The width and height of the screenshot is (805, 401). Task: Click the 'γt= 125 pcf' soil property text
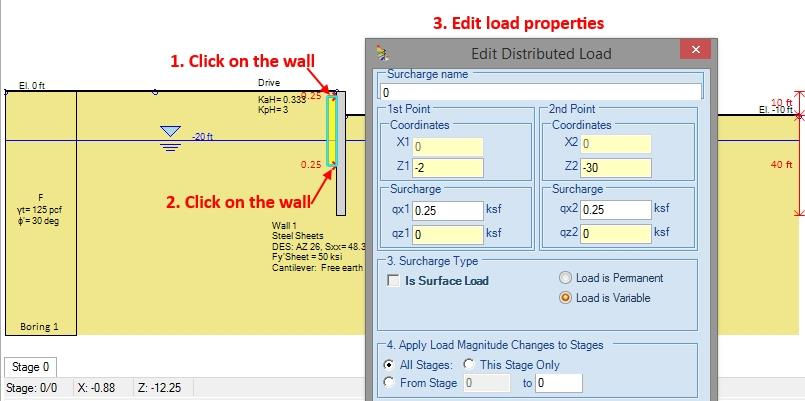40,209
